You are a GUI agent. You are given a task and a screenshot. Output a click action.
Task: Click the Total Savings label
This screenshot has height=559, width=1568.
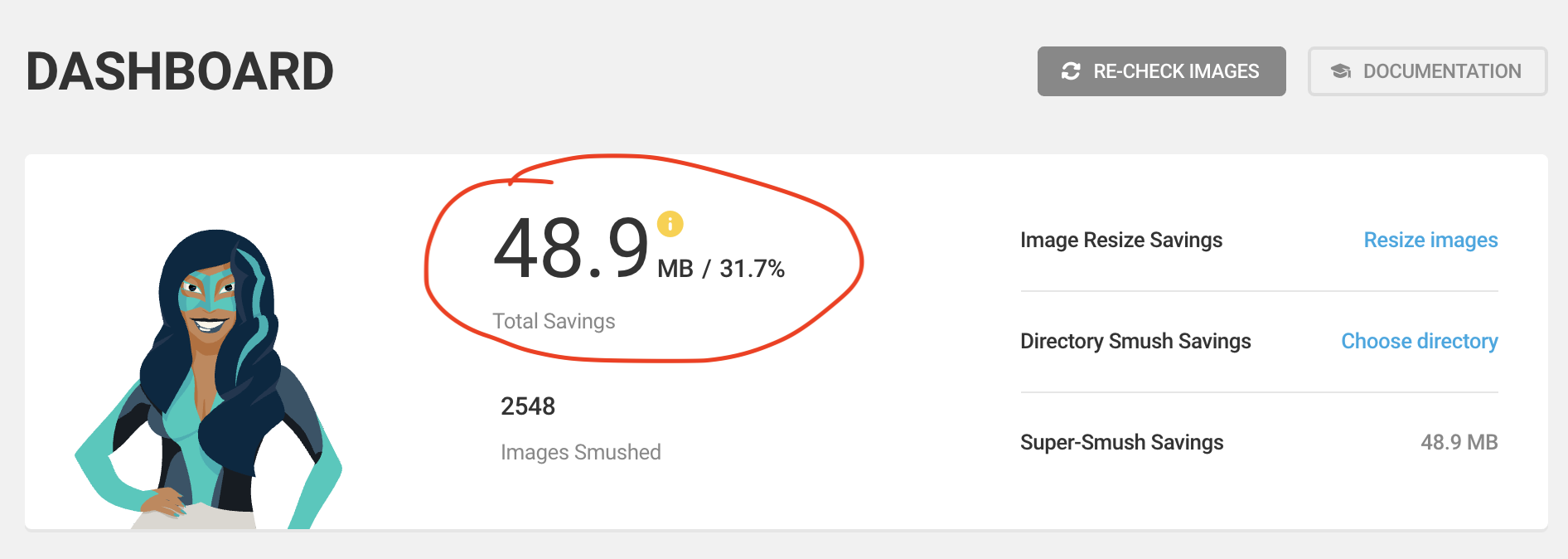click(554, 321)
